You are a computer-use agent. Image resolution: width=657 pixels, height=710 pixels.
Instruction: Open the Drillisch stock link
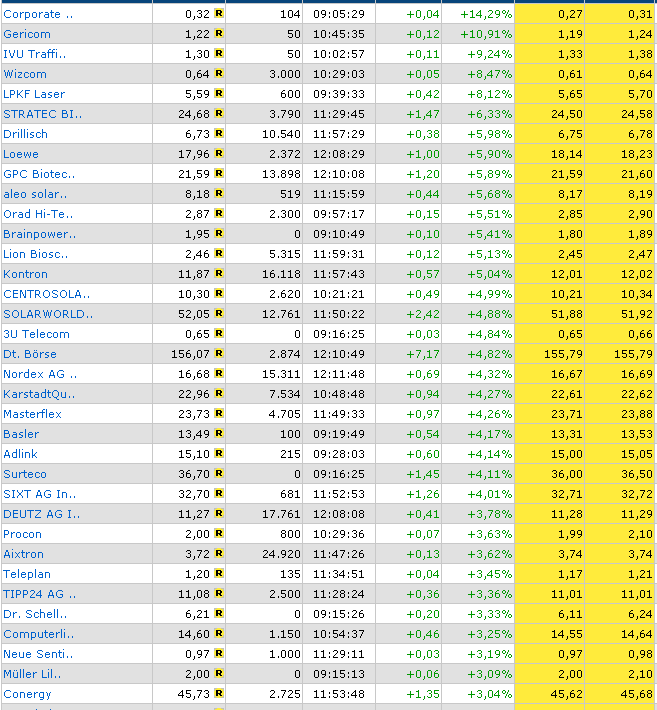(24, 134)
